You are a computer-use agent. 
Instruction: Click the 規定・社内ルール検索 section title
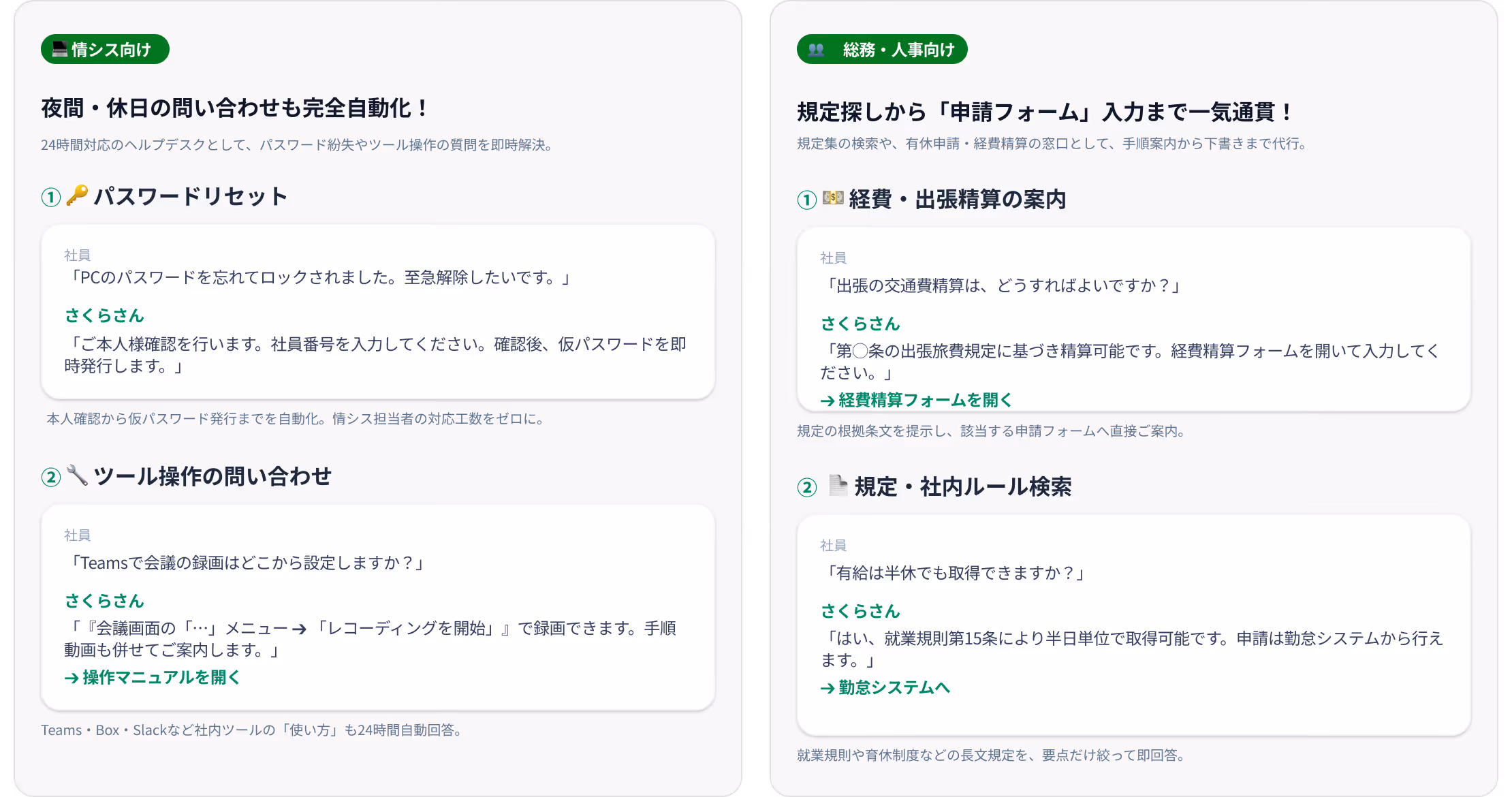pos(963,486)
